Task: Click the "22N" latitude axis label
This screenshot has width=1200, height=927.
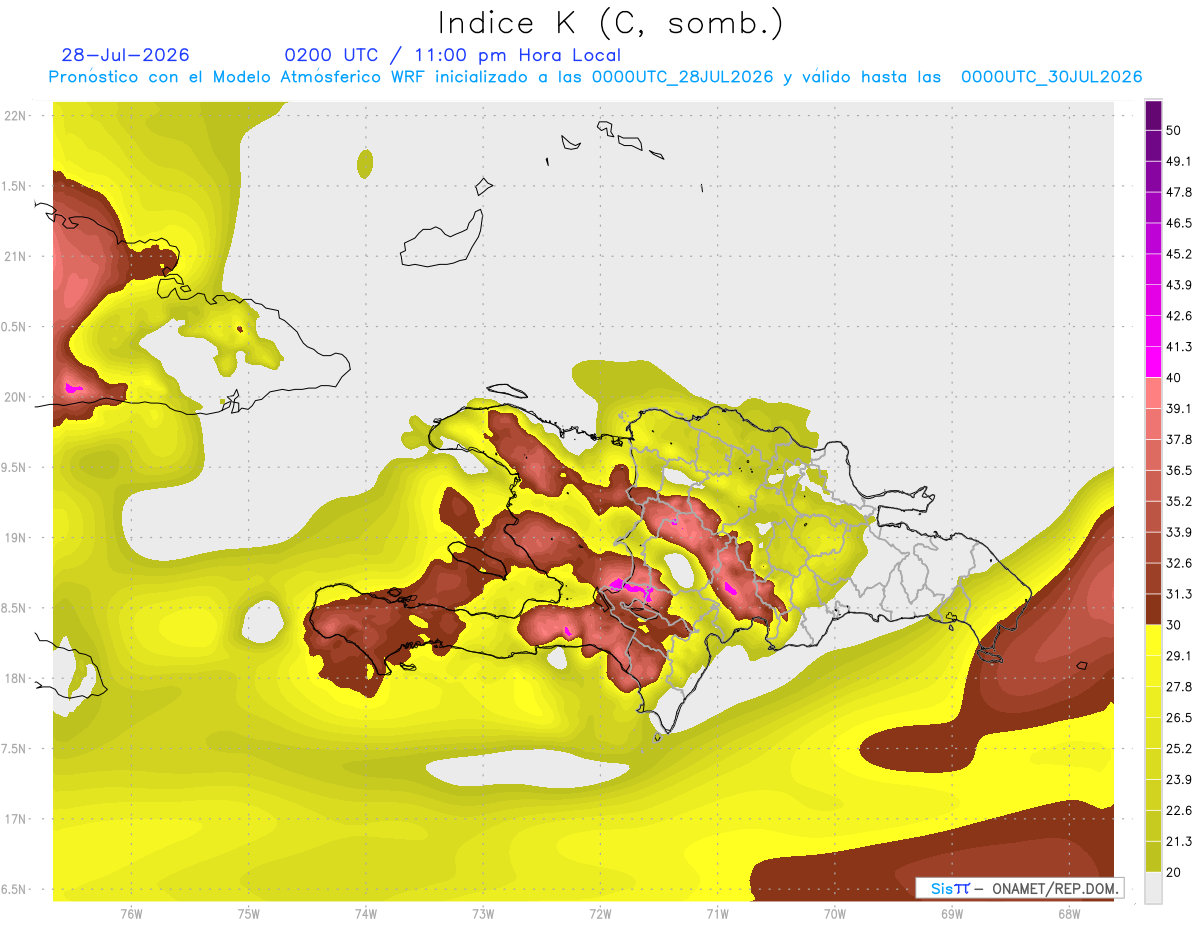Action: pyautogui.click(x=15, y=115)
